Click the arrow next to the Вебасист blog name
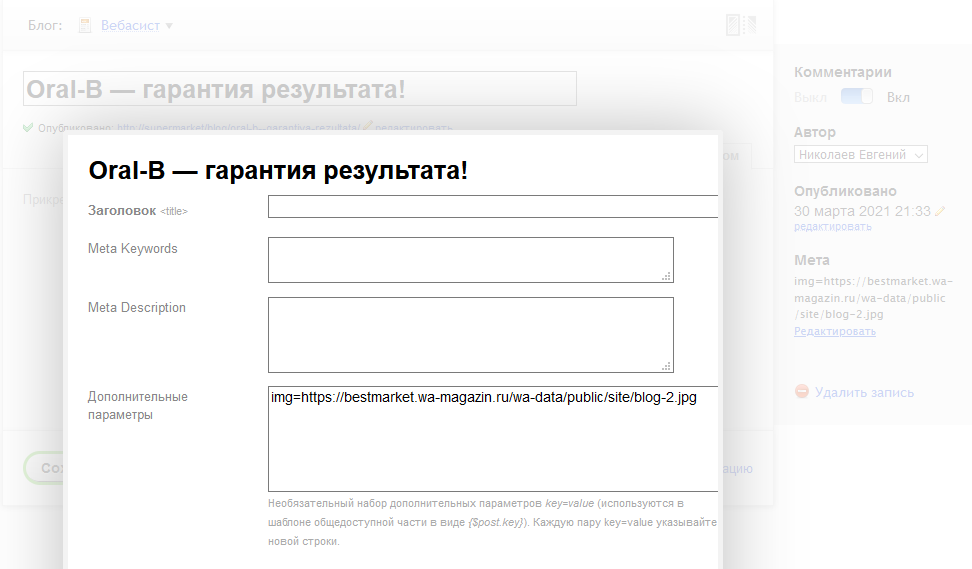 click(x=169, y=26)
